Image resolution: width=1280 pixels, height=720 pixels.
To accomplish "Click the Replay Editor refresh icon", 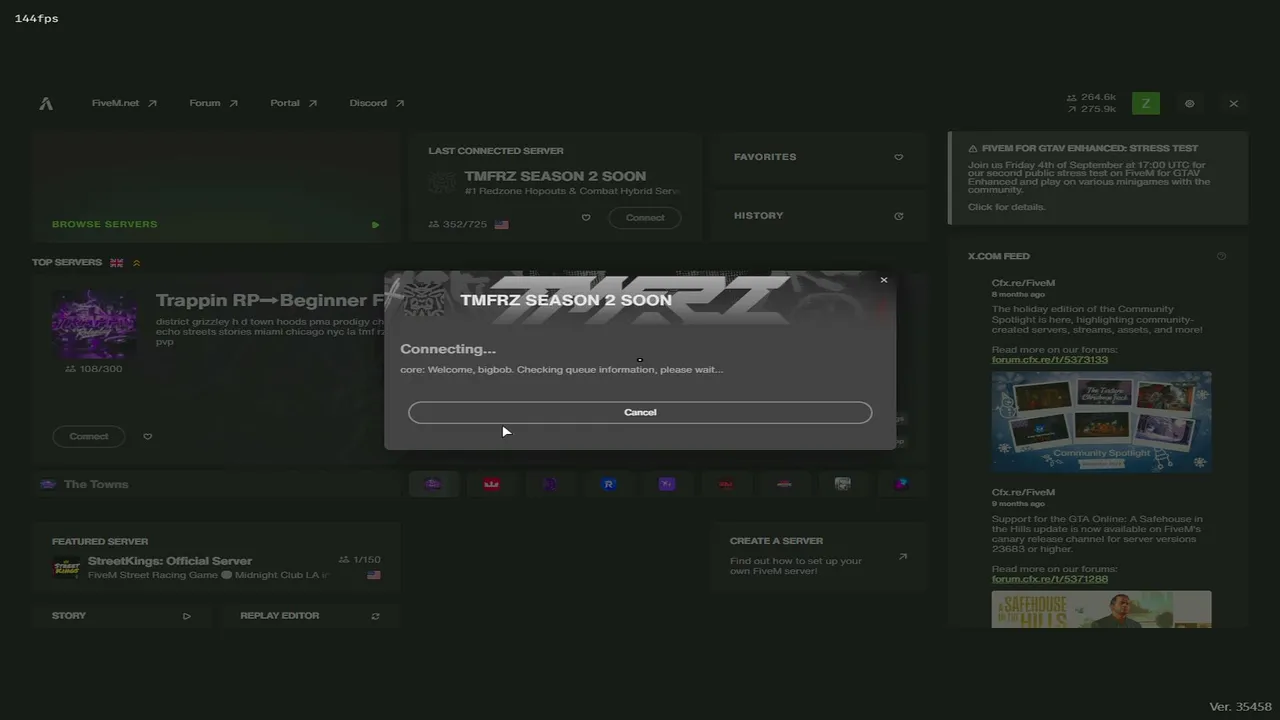I will click(375, 616).
